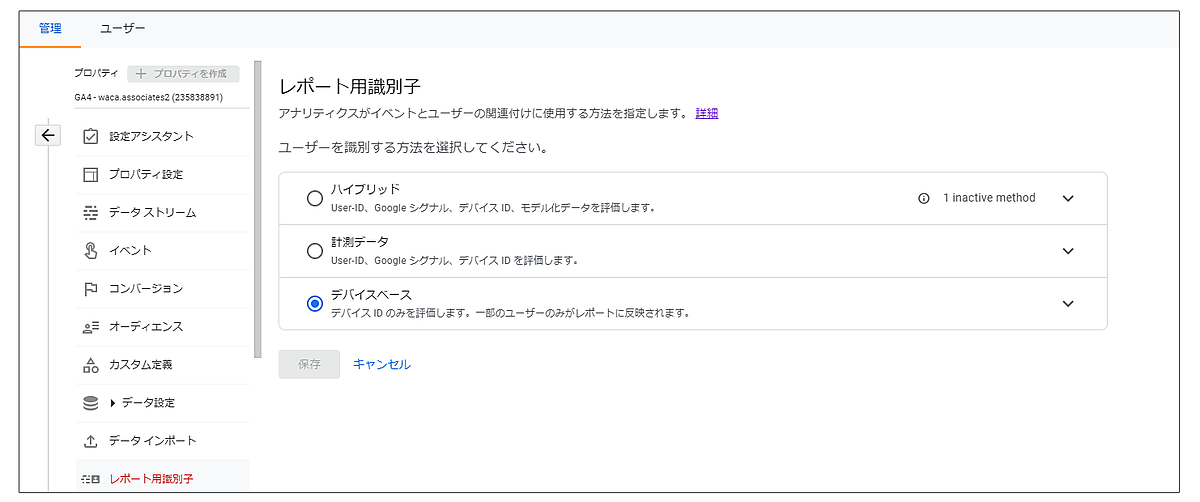Image resolution: width=1200 pixels, height=502 pixels.
Task: Click the カスタム定義 shapes icon
Action: [91, 365]
